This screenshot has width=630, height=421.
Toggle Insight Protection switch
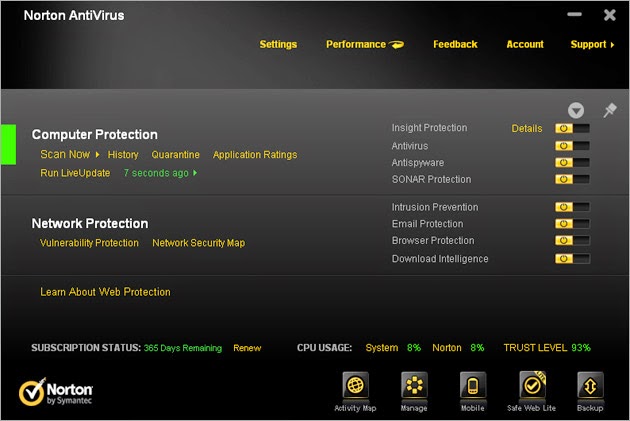572,129
